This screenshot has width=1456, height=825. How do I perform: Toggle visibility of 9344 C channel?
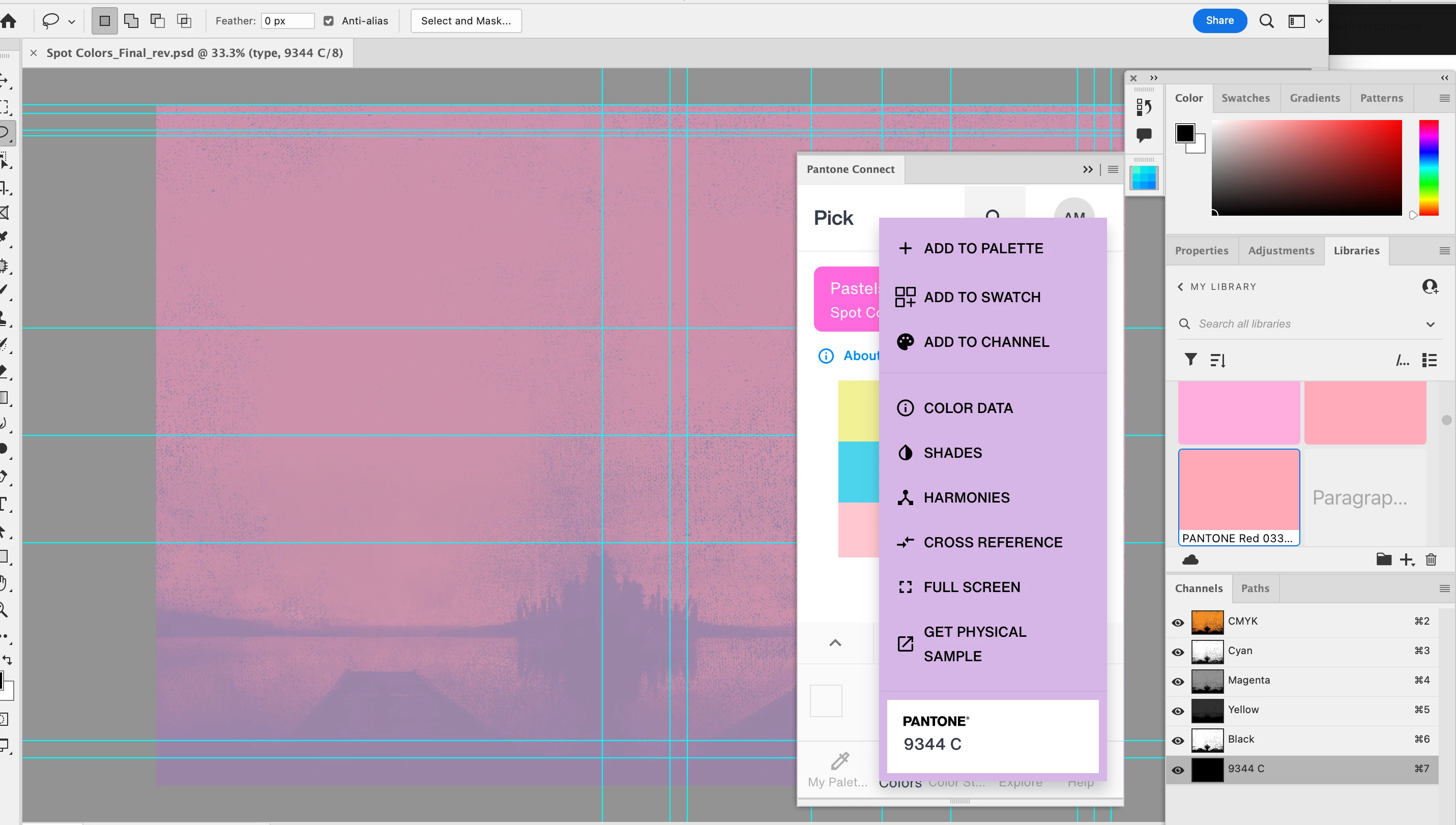1178,770
